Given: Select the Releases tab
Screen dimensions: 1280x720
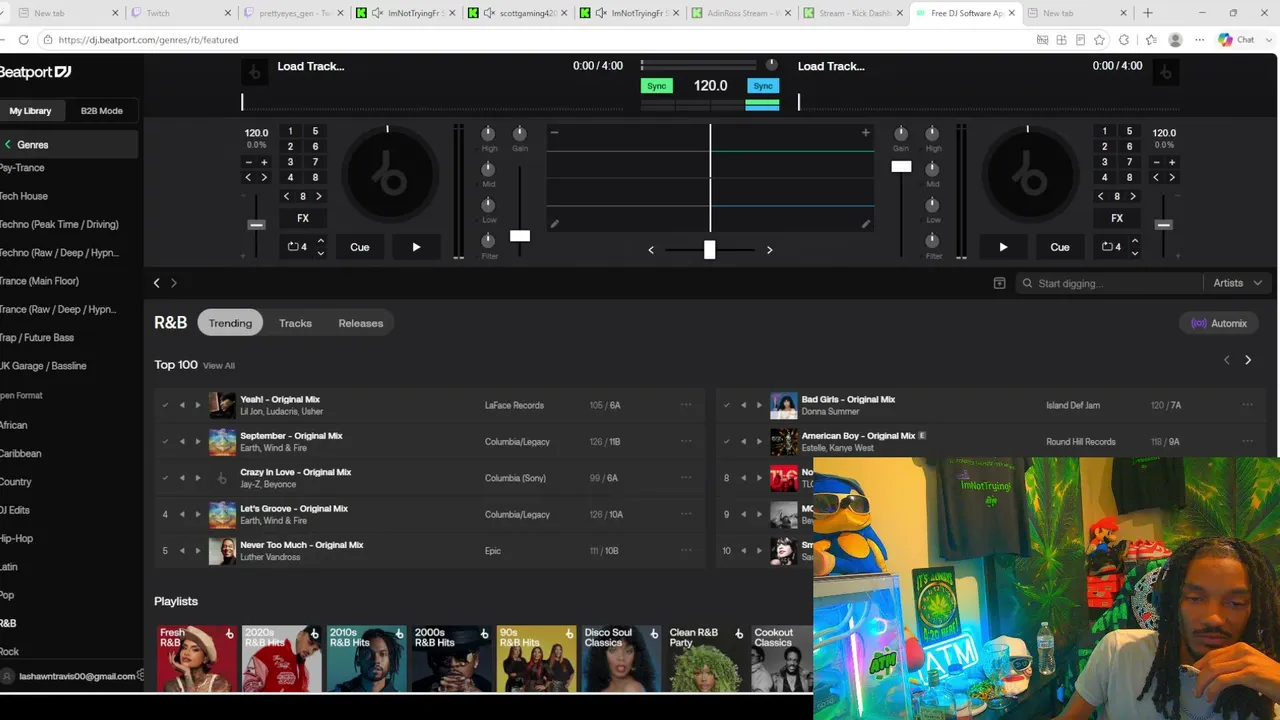Looking at the screenshot, I should tap(361, 323).
